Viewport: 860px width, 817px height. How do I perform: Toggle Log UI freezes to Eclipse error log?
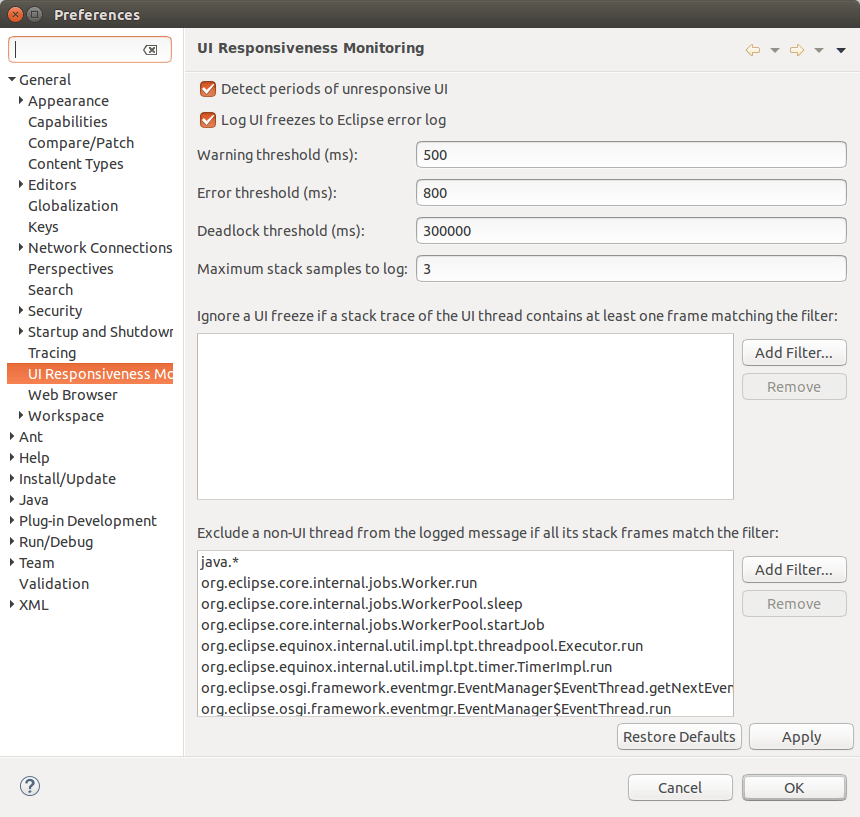pyautogui.click(x=208, y=120)
